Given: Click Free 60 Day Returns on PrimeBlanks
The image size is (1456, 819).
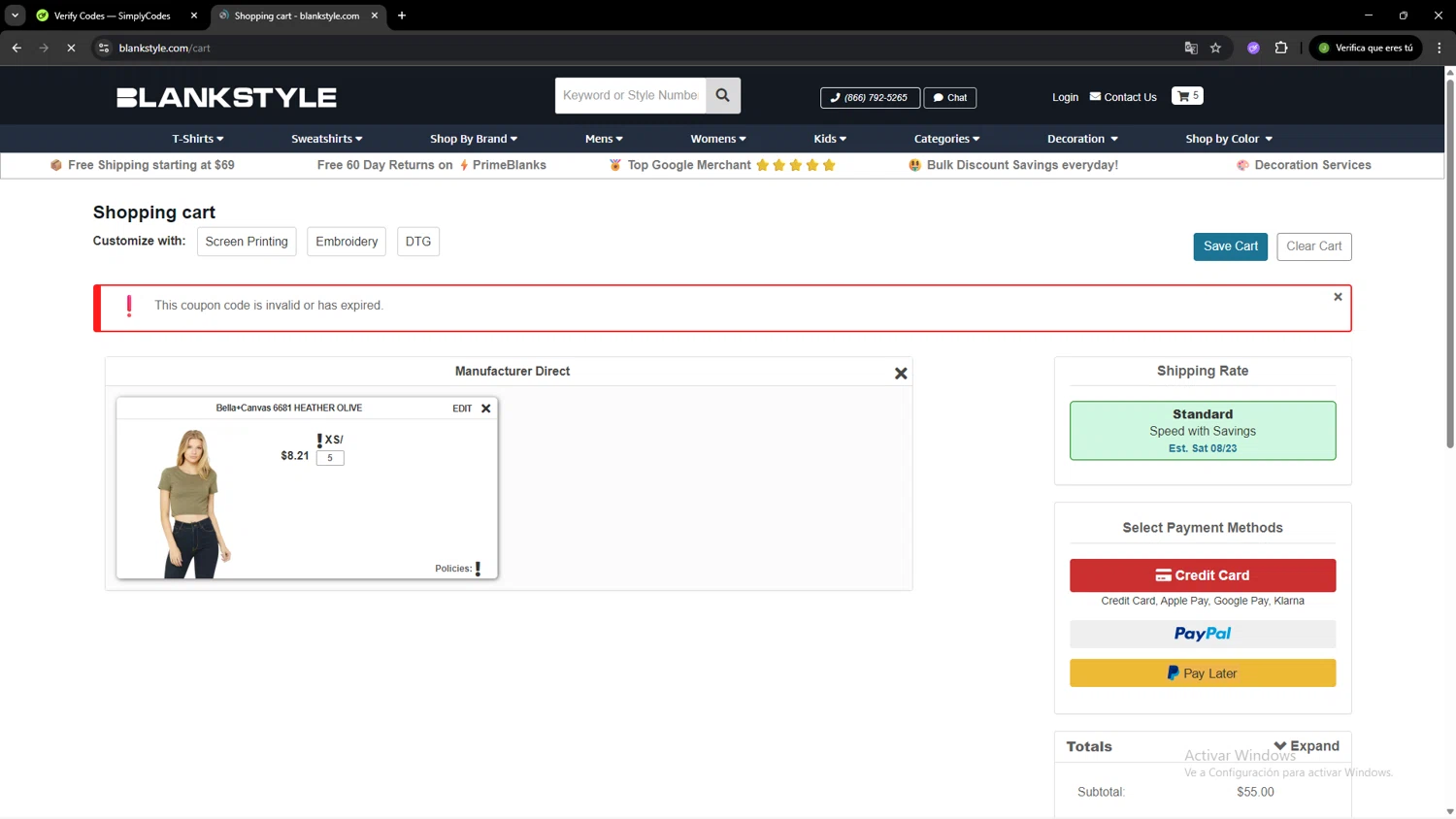Looking at the screenshot, I should pos(431,165).
